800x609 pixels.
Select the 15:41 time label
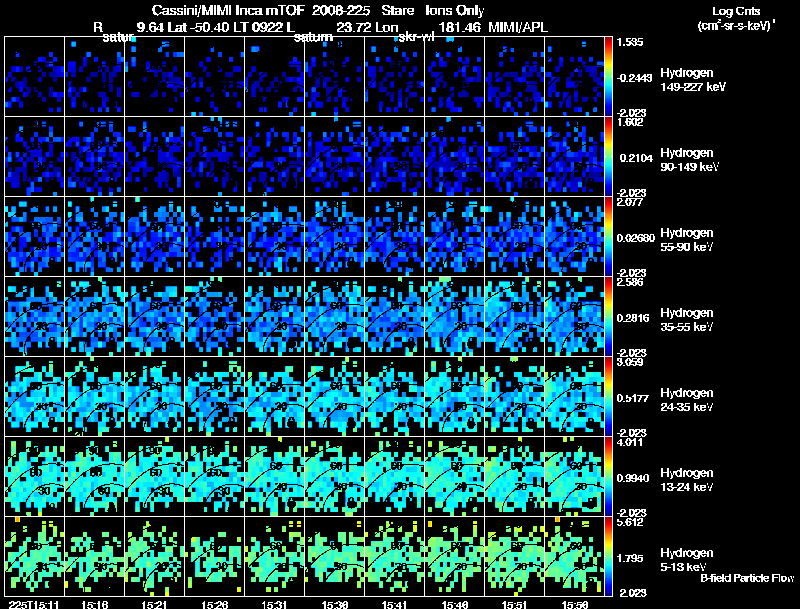coord(394,604)
